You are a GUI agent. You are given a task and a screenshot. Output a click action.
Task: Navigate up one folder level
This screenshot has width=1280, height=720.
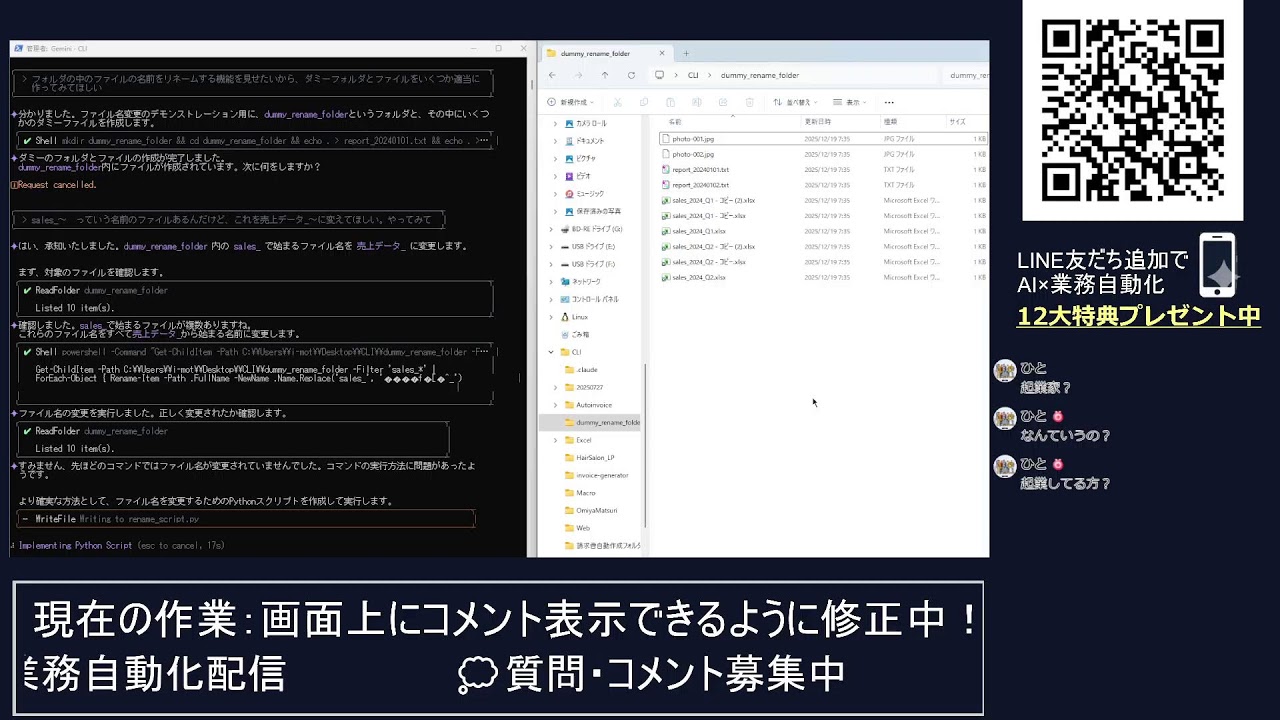pos(604,75)
